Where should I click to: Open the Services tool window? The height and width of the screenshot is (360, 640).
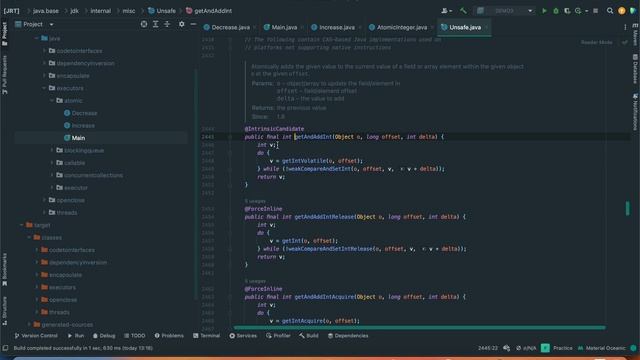tap(243, 336)
